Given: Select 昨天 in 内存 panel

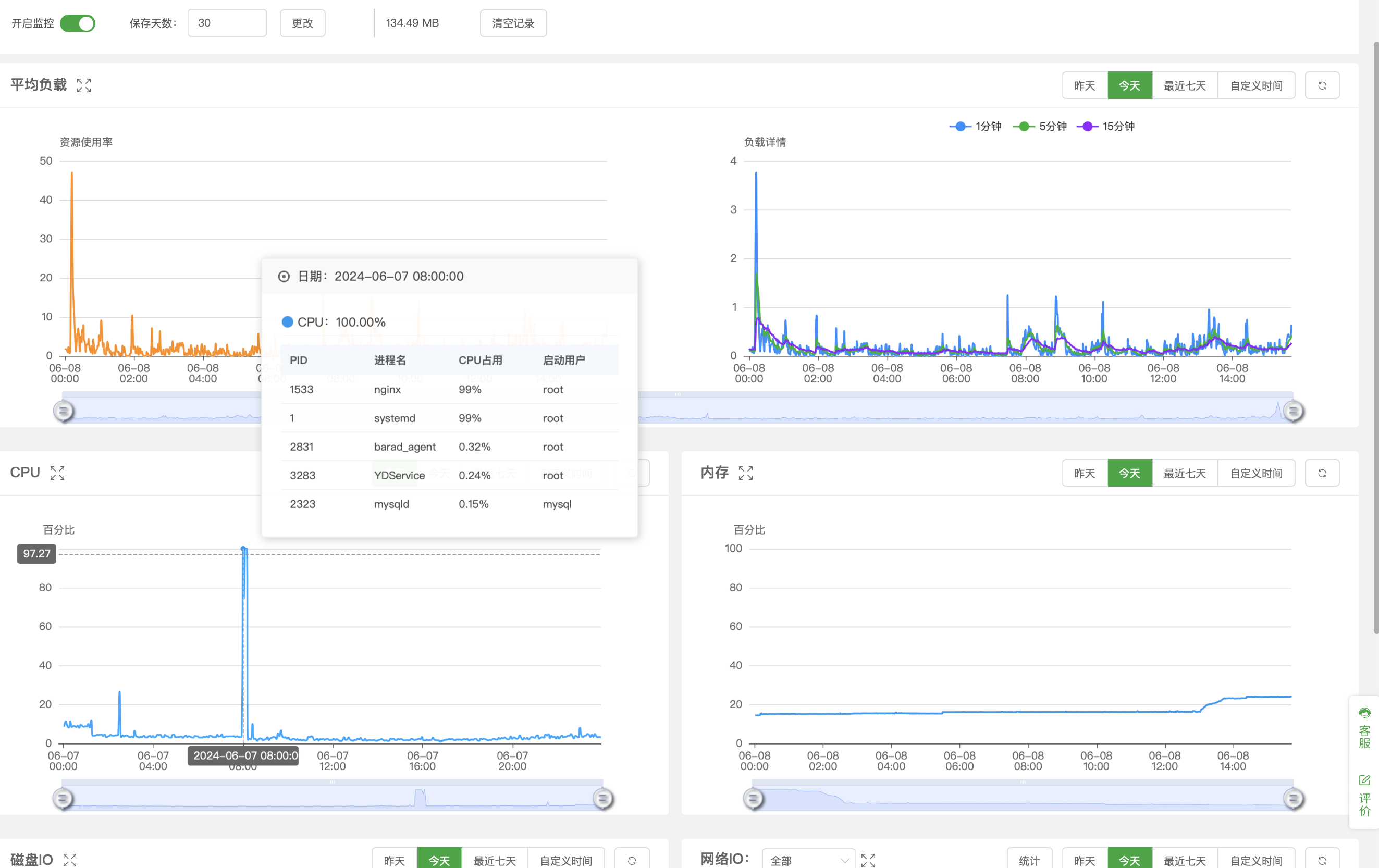Looking at the screenshot, I should (x=1085, y=473).
